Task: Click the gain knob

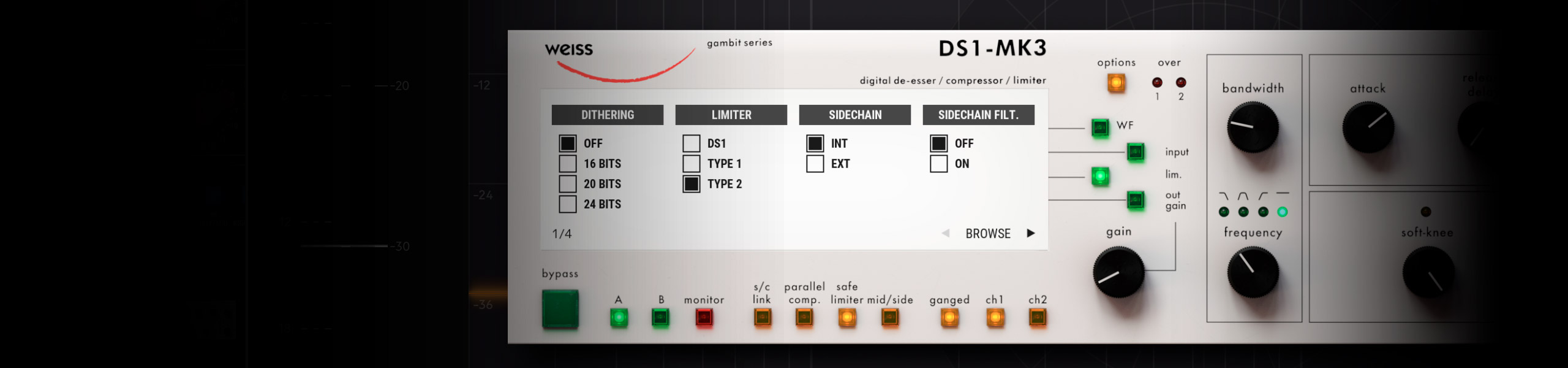Action: pyautogui.click(x=1119, y=272)
